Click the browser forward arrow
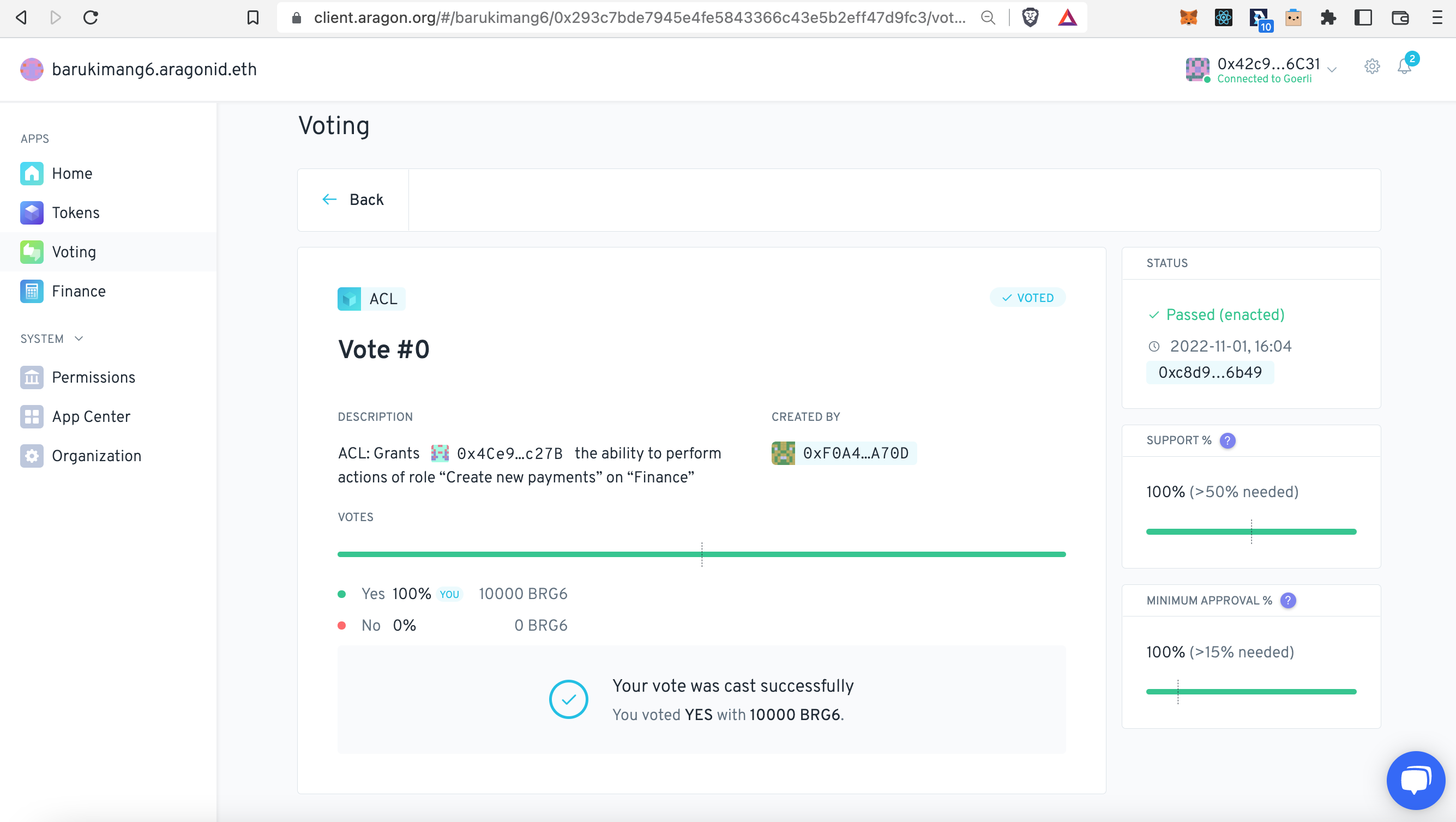1456x822 pixels. (x=56, y=17)
